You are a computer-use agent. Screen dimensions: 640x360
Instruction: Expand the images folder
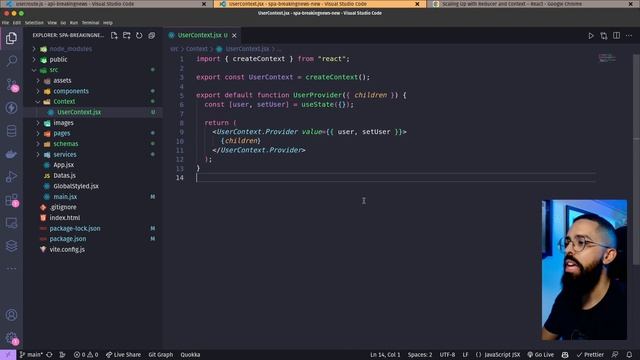coord(38,123)
